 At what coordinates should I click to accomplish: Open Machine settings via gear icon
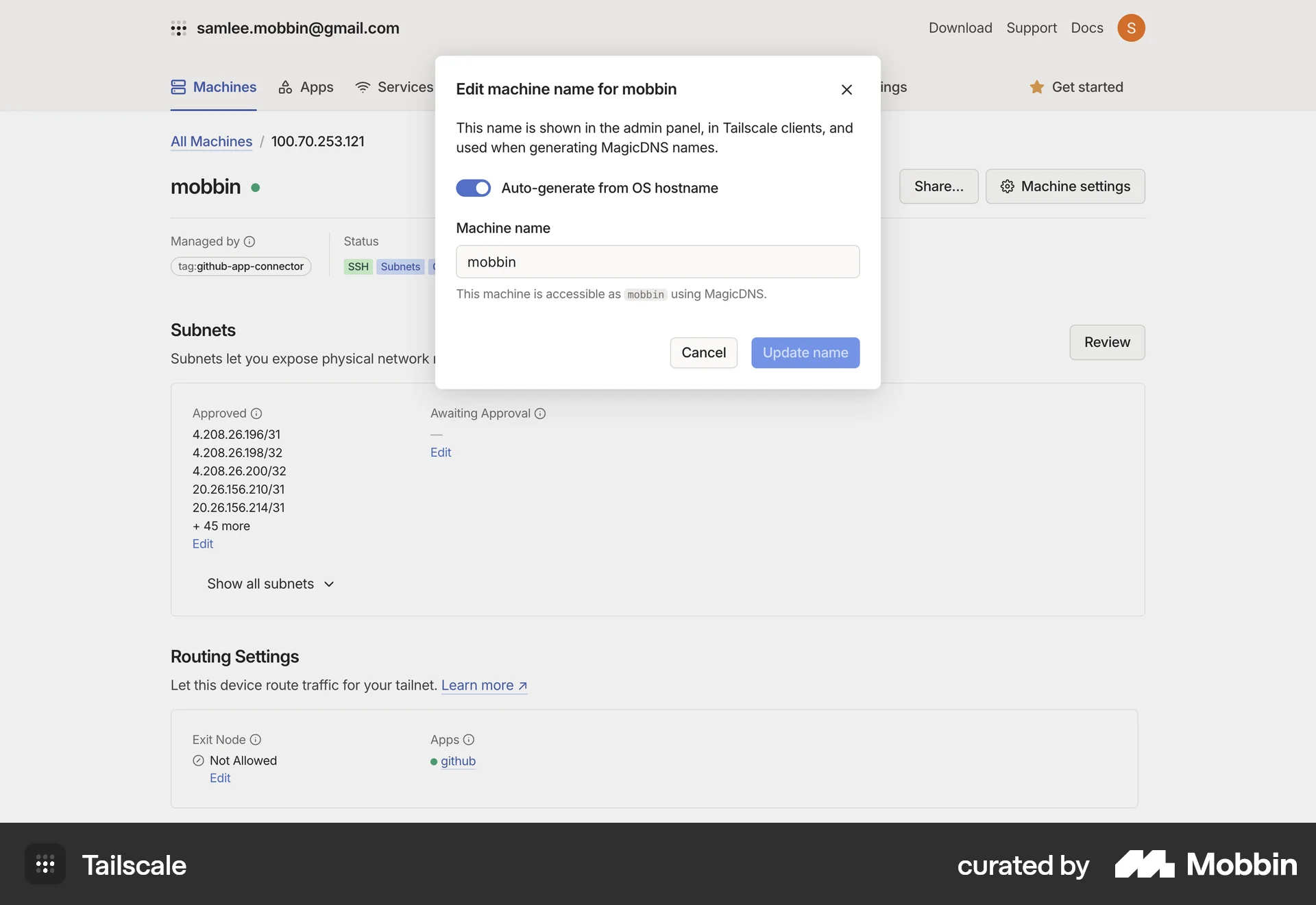1007,186
